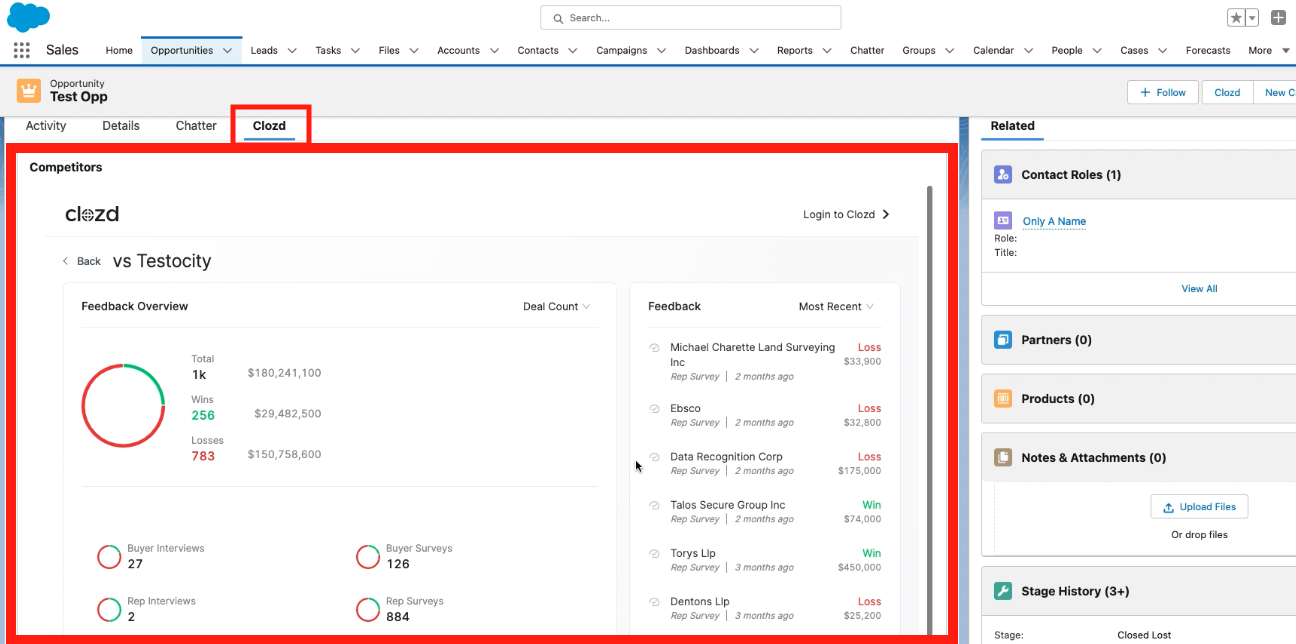This screenshot has width=1296, height=644.
Task: Click the Upload Files button
Action: coord(1199,507)
